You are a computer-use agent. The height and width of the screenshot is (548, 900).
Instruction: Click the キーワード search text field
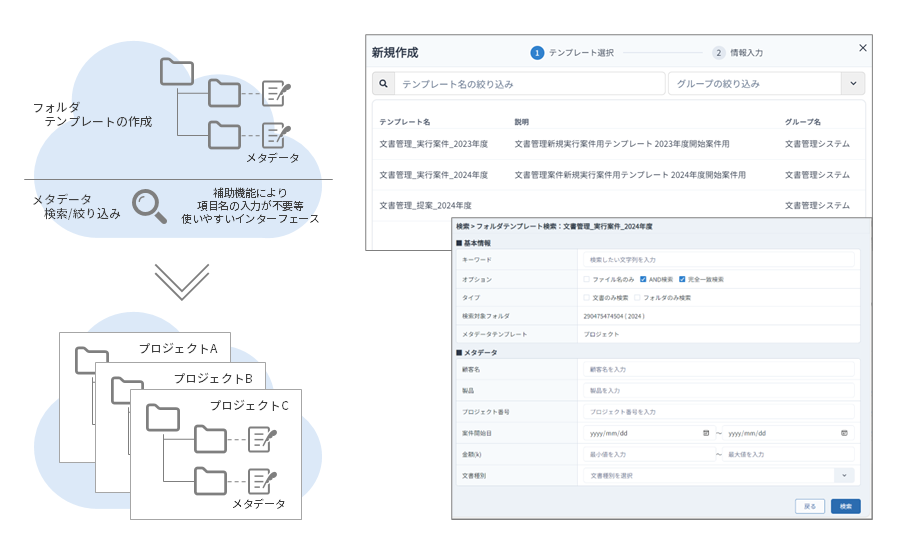718,260
